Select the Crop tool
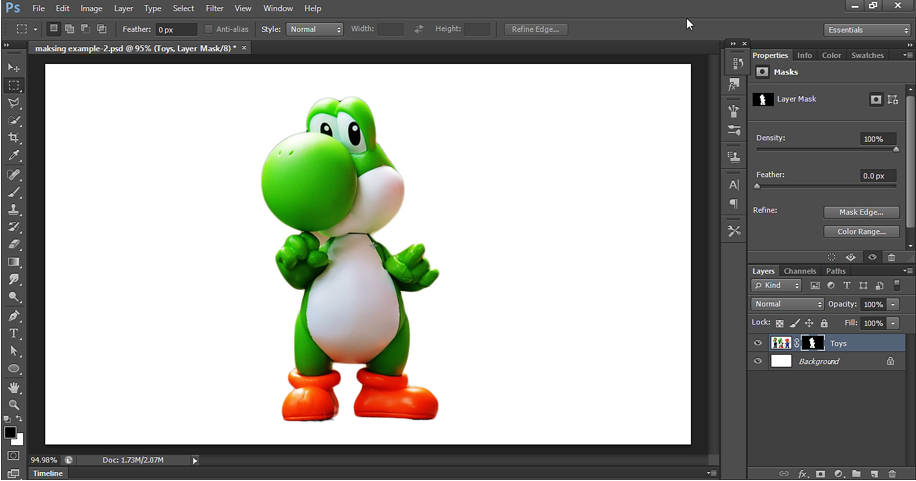Image resolution: width=916 pixels, height=481 pixels. pos(14,138)
